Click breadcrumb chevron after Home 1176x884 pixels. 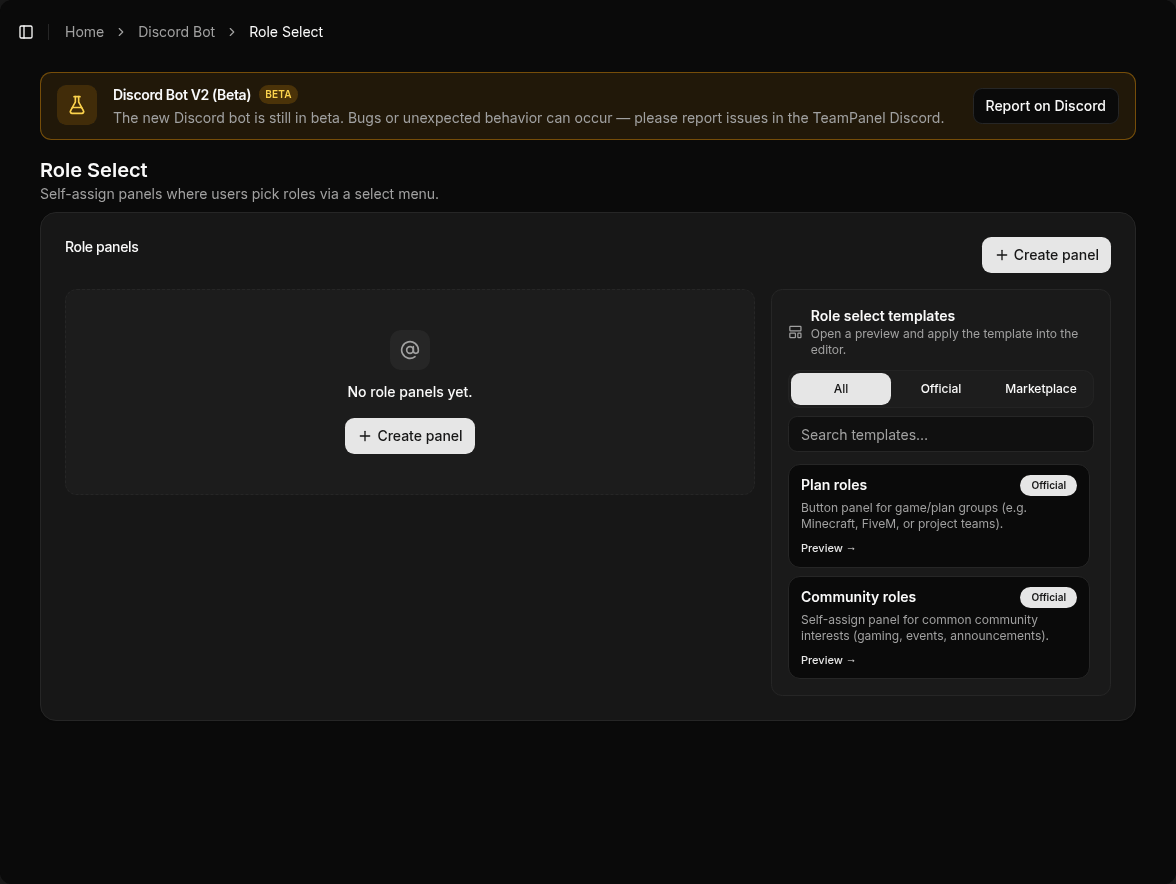[x=121, y=32]
